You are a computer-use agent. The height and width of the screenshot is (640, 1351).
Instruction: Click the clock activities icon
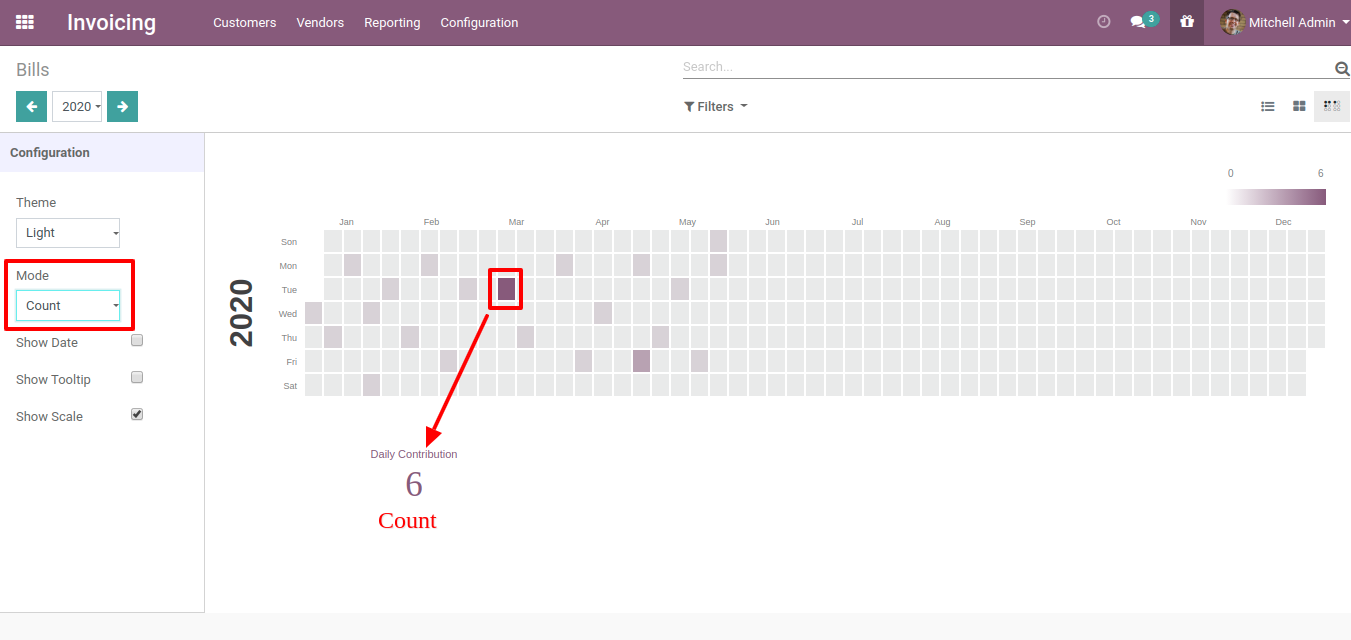(x=1104, y=22)
